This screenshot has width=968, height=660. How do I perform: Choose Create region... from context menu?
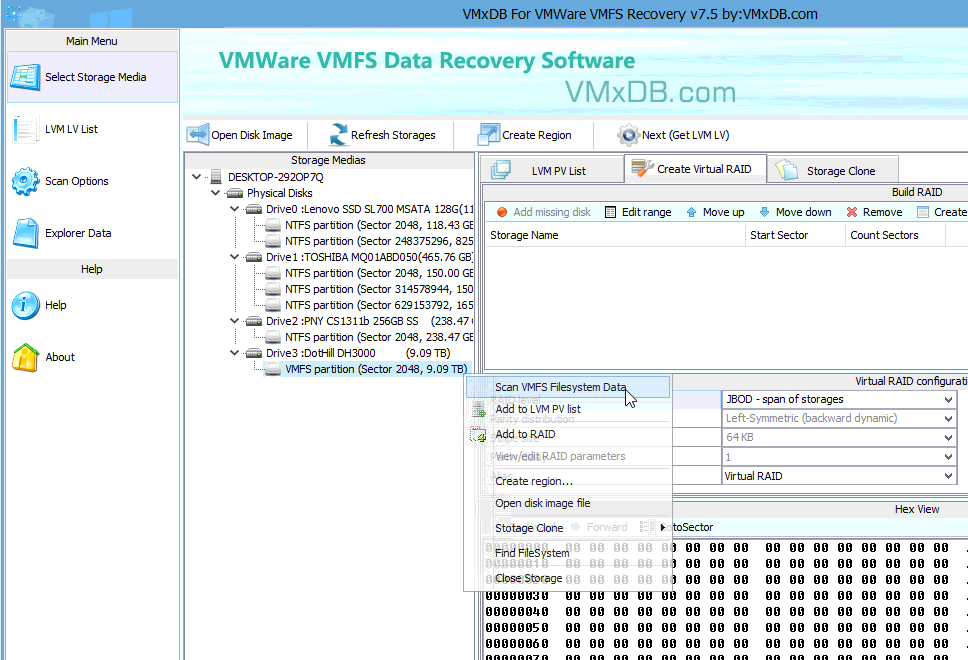tap(568, 481)
